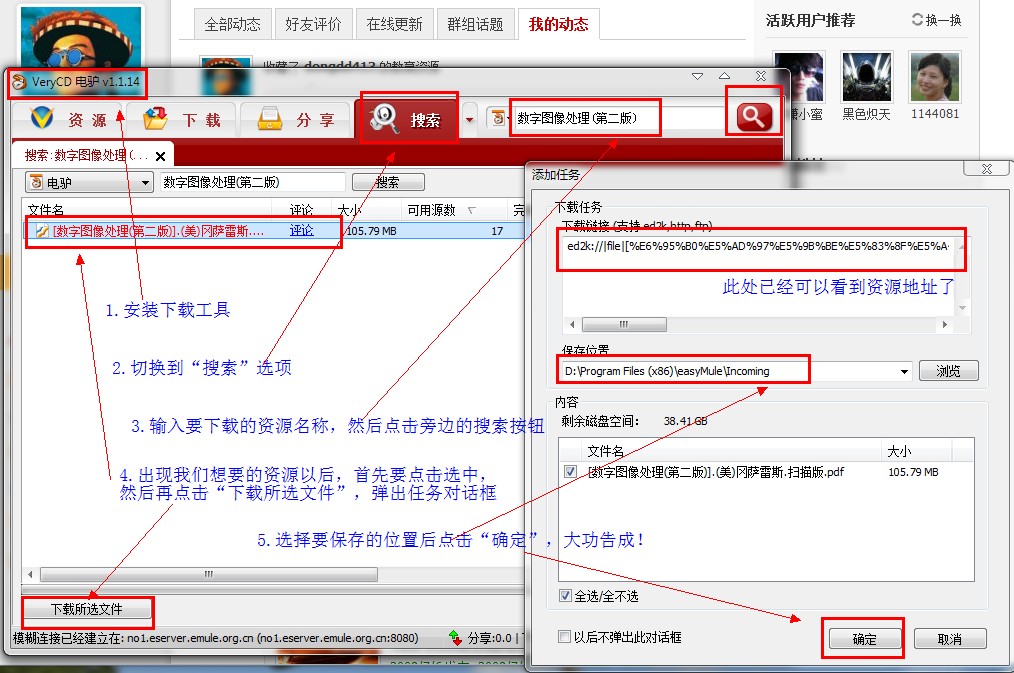
Task: Expand the dropdown arrow beside 搜索 tab
Action: 469,120
